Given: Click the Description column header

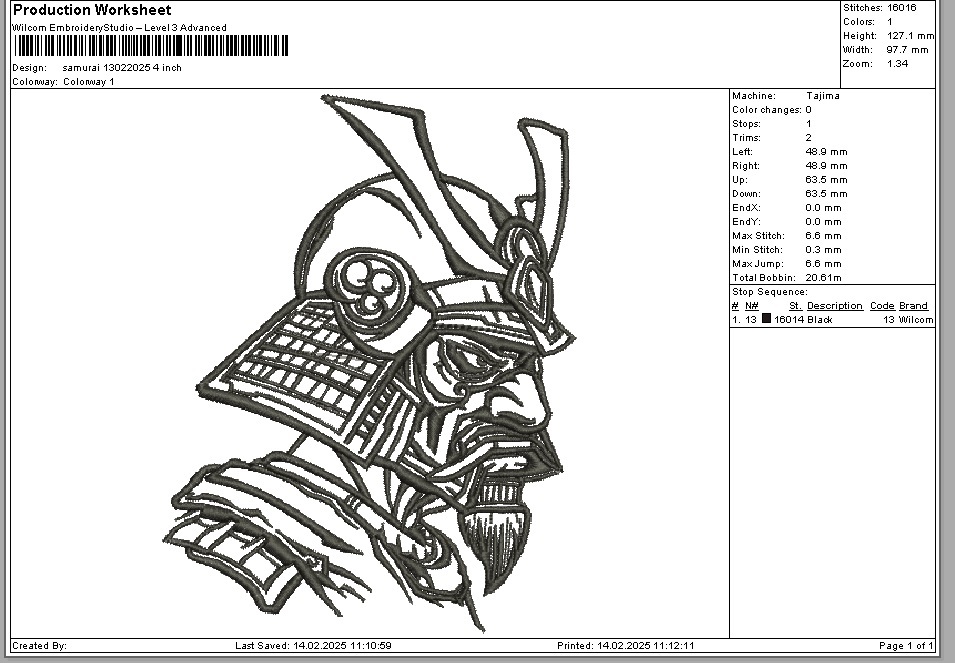Looking at the screenshot, I should coord(834,306).
